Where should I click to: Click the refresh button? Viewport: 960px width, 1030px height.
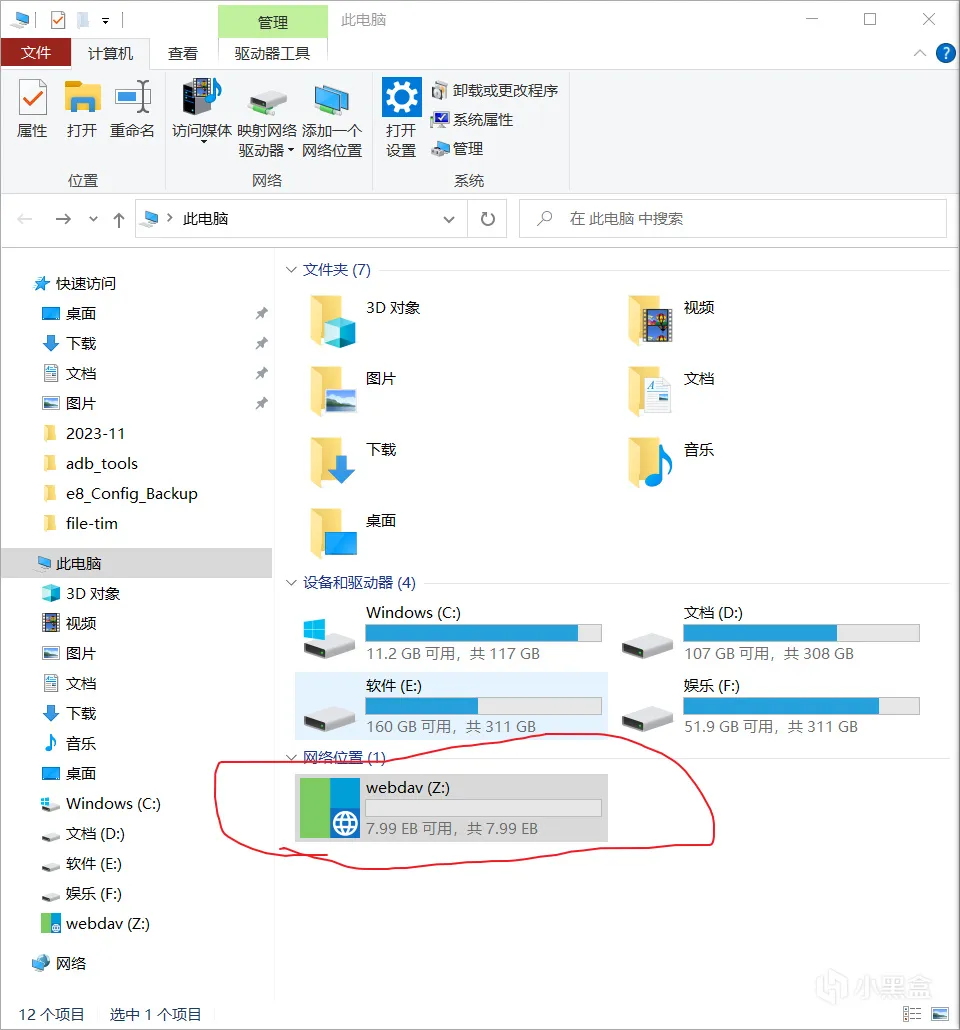[488, 219]
